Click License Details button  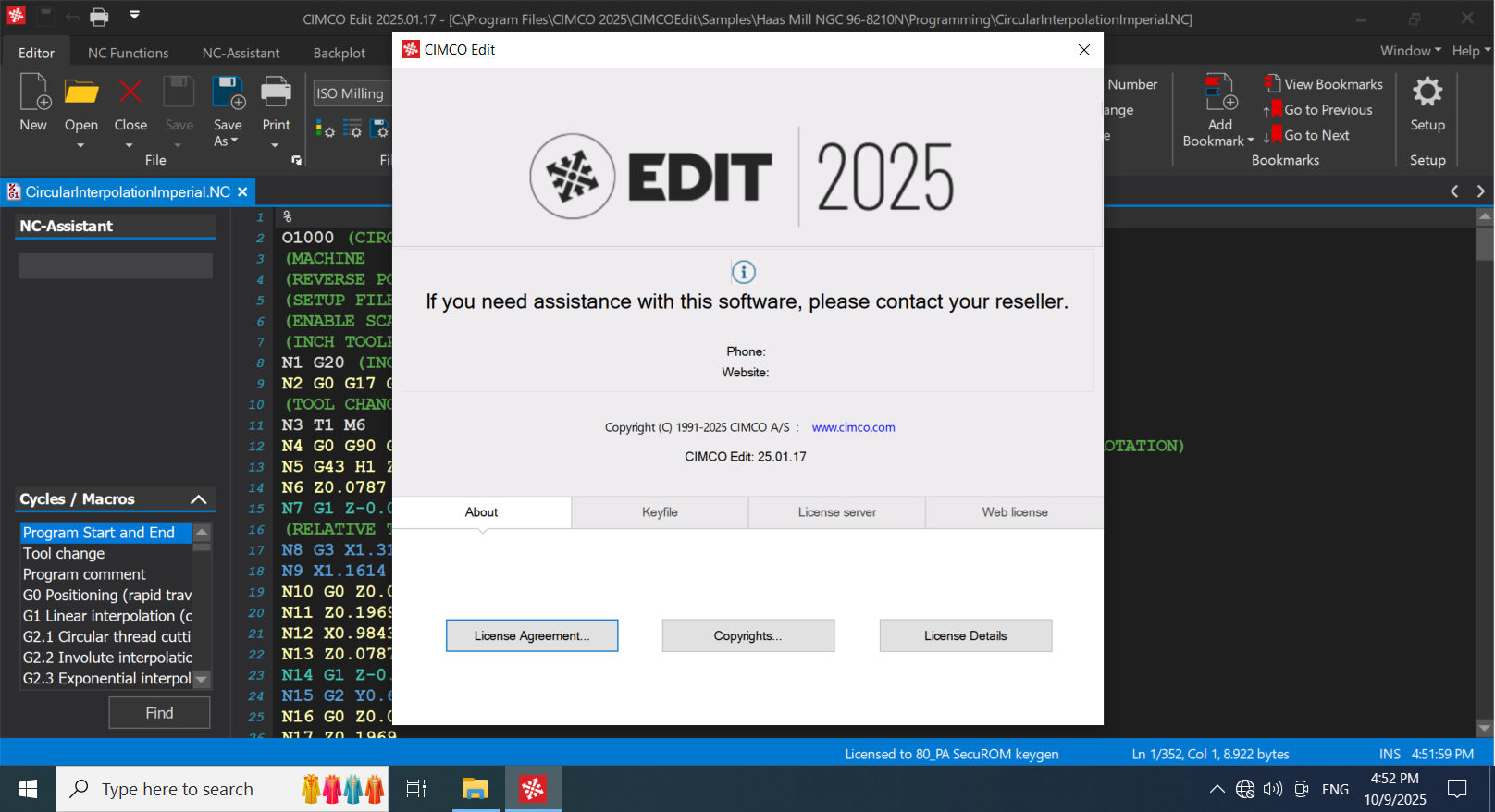(965, 635)
